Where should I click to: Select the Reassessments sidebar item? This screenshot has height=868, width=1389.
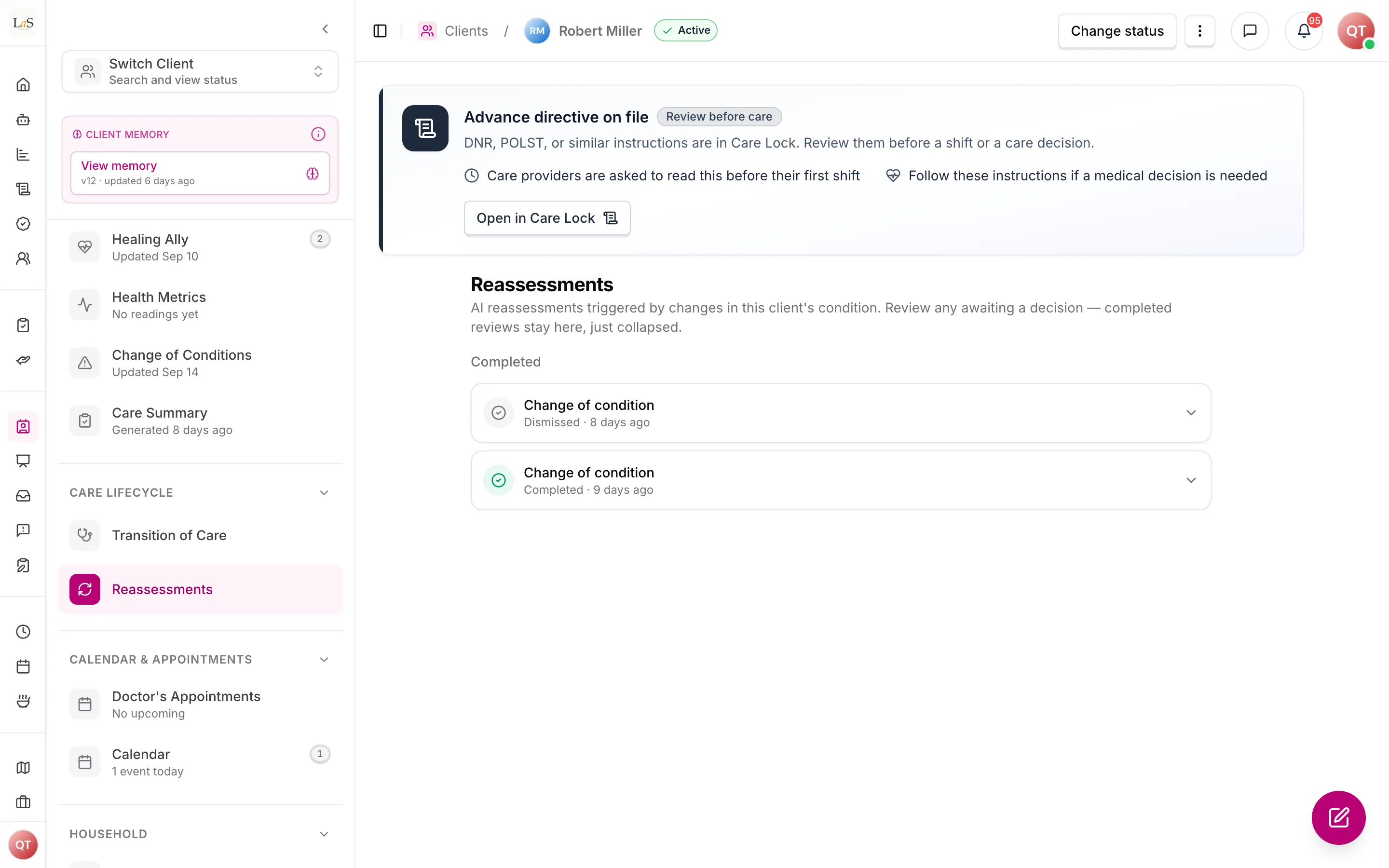[200, 589]
